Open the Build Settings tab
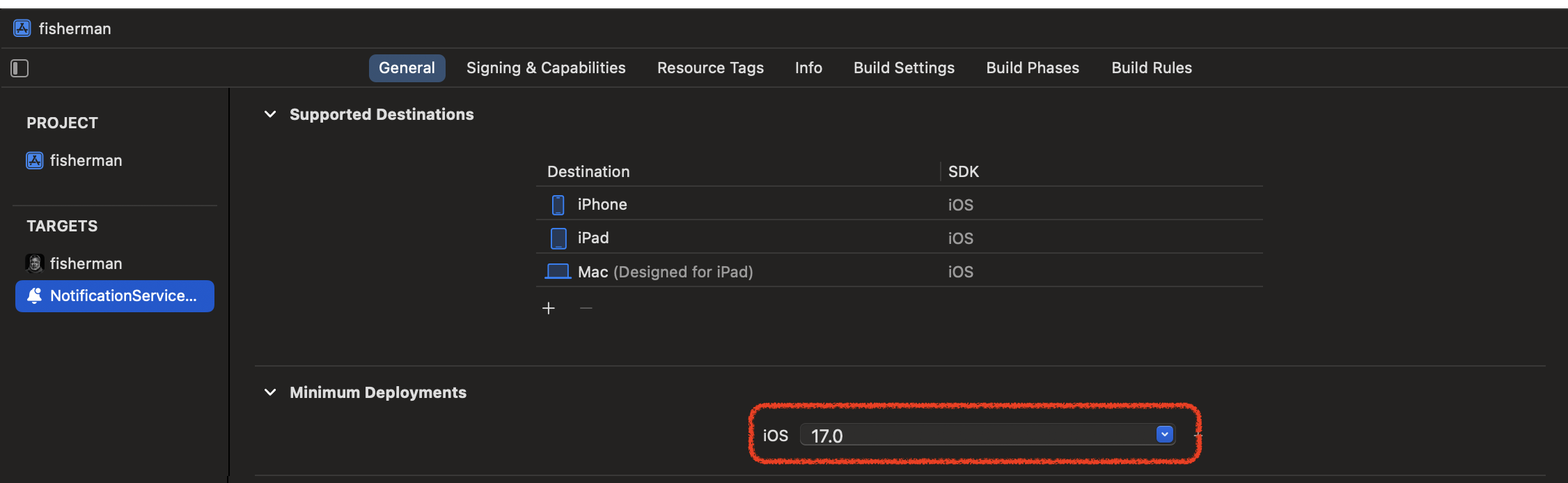The height and width of the screenshot is (483, 1568). pyautogui.click(x=904, y=68)
